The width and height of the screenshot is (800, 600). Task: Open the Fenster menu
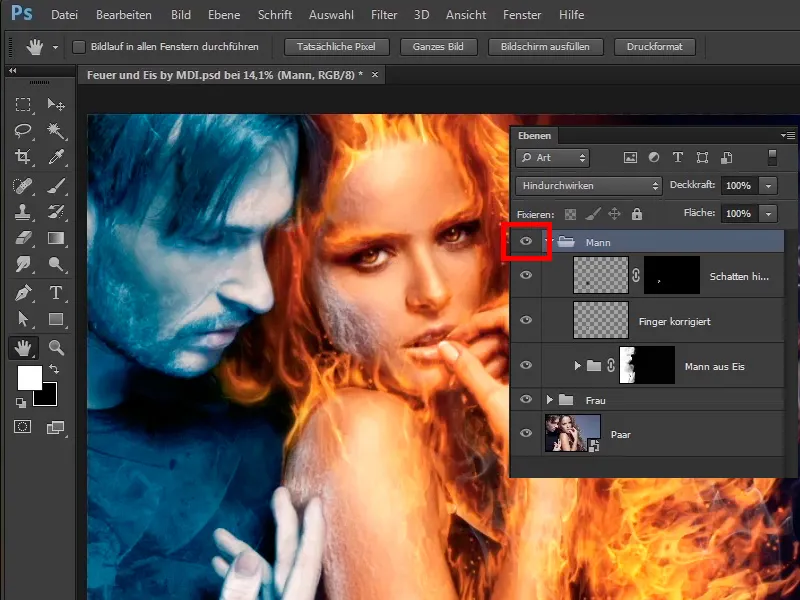(x=522, y=15)
